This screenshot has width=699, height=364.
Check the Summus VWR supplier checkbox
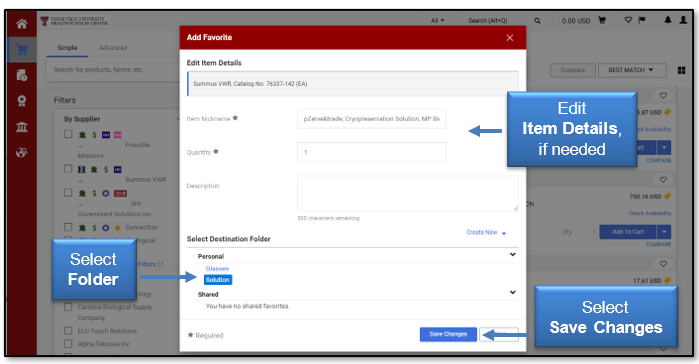(x=68, y=169)
